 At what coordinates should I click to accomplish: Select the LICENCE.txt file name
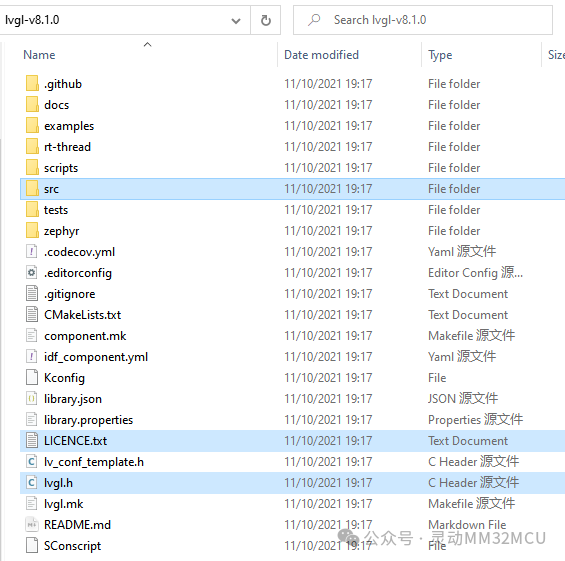75,441
